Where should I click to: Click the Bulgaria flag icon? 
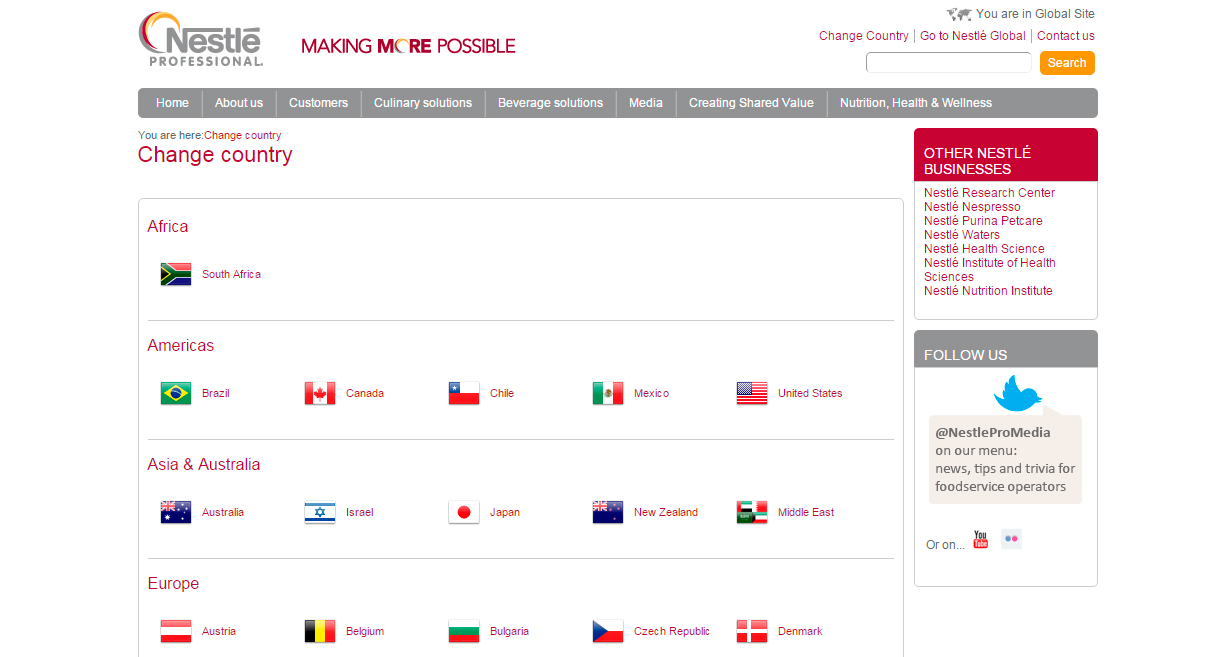tap(464, 631)
